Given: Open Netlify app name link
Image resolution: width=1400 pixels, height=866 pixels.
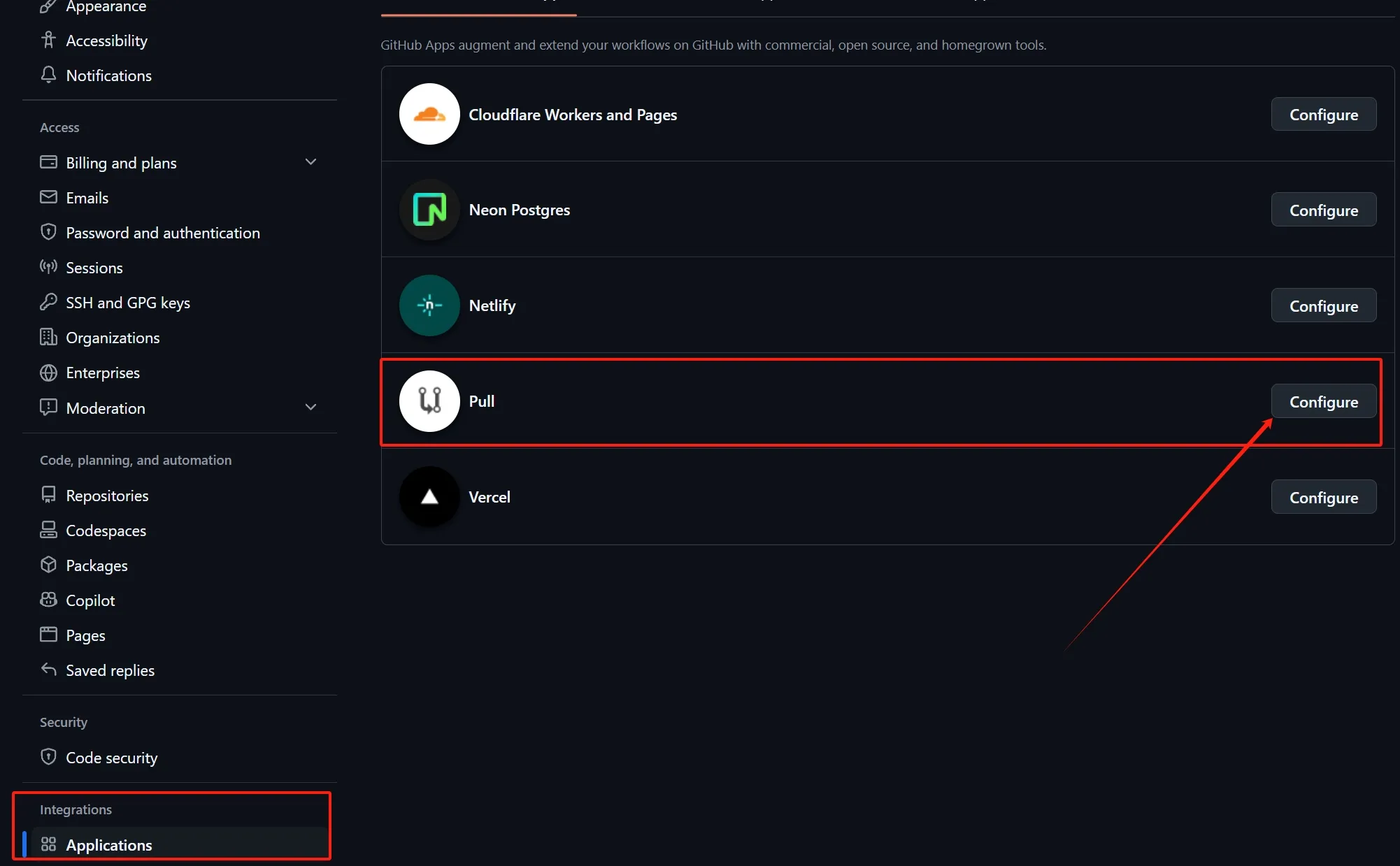Looking at the screenshot, I should pos(492,305).
